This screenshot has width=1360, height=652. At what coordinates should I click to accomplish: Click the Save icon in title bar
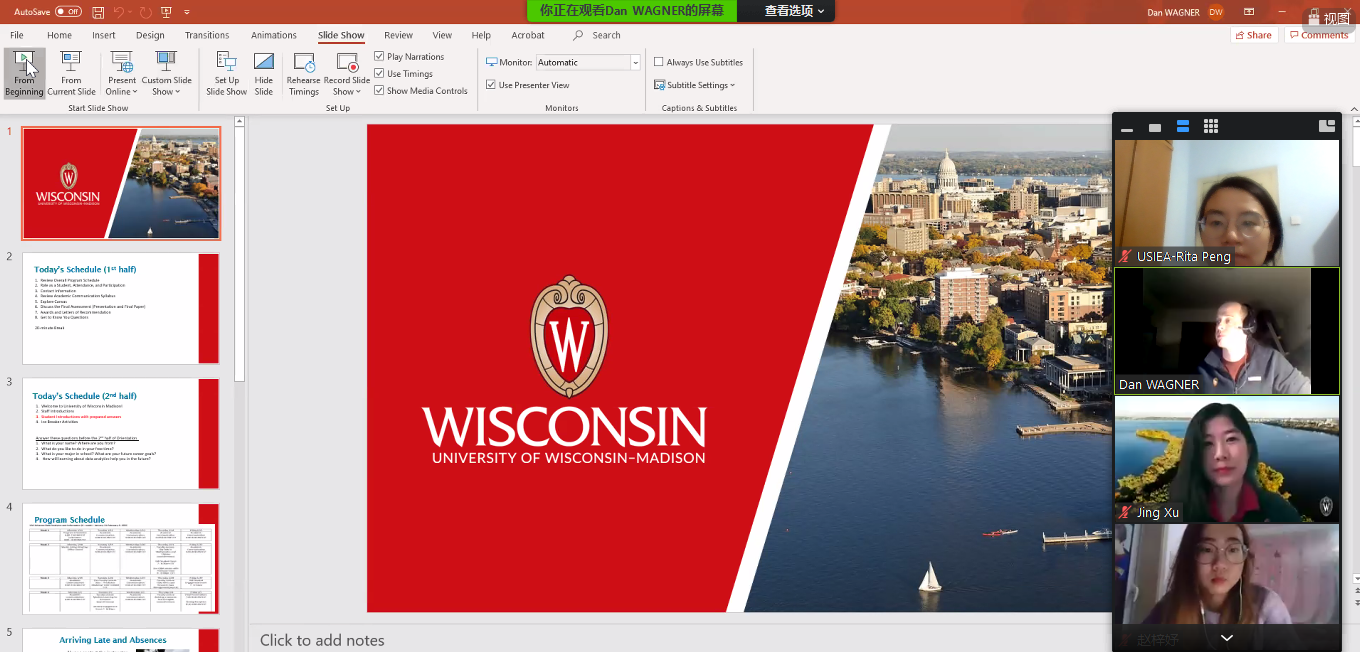point(98,12)
